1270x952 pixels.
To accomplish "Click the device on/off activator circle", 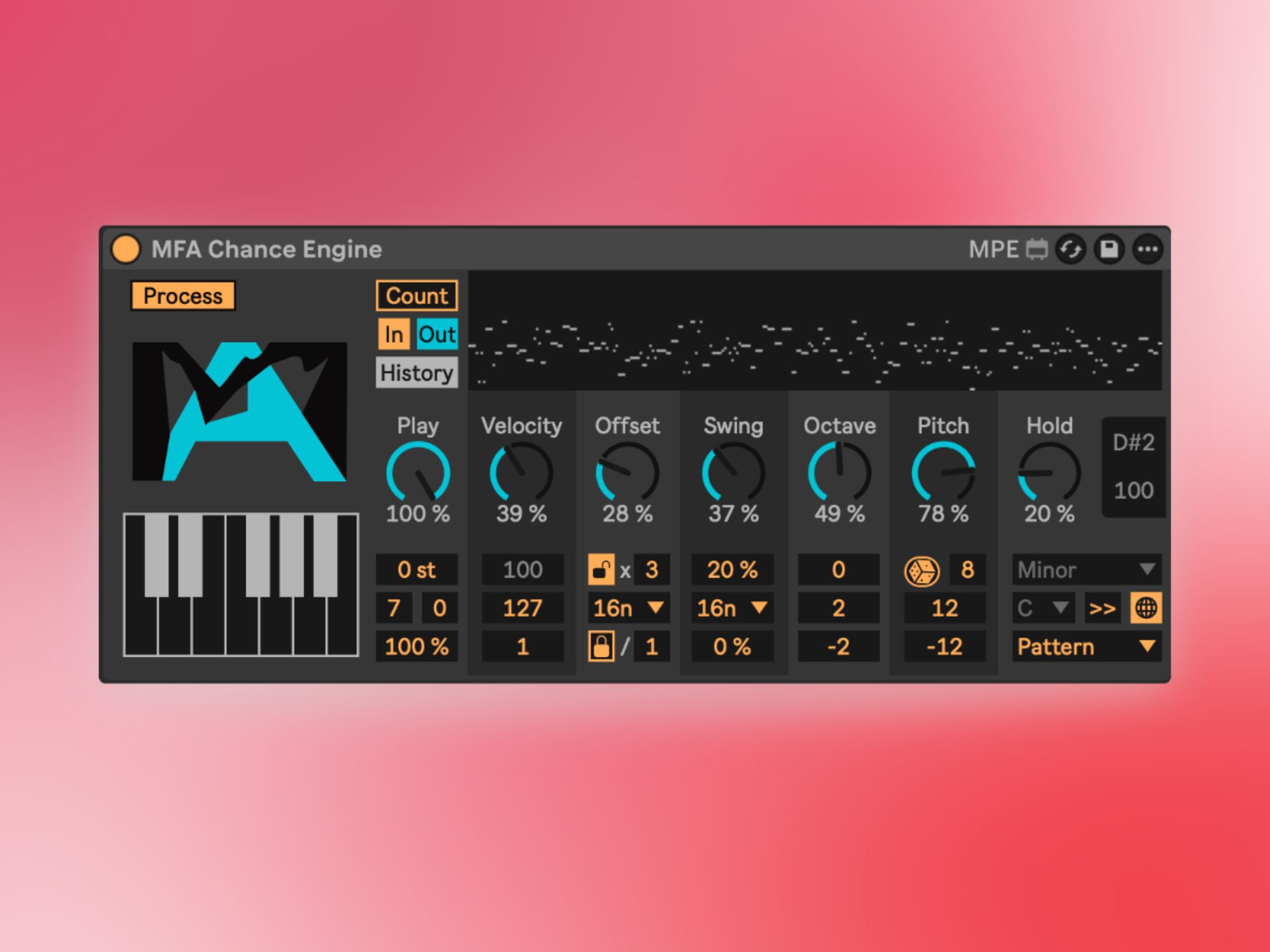I will tap(126, 249).
